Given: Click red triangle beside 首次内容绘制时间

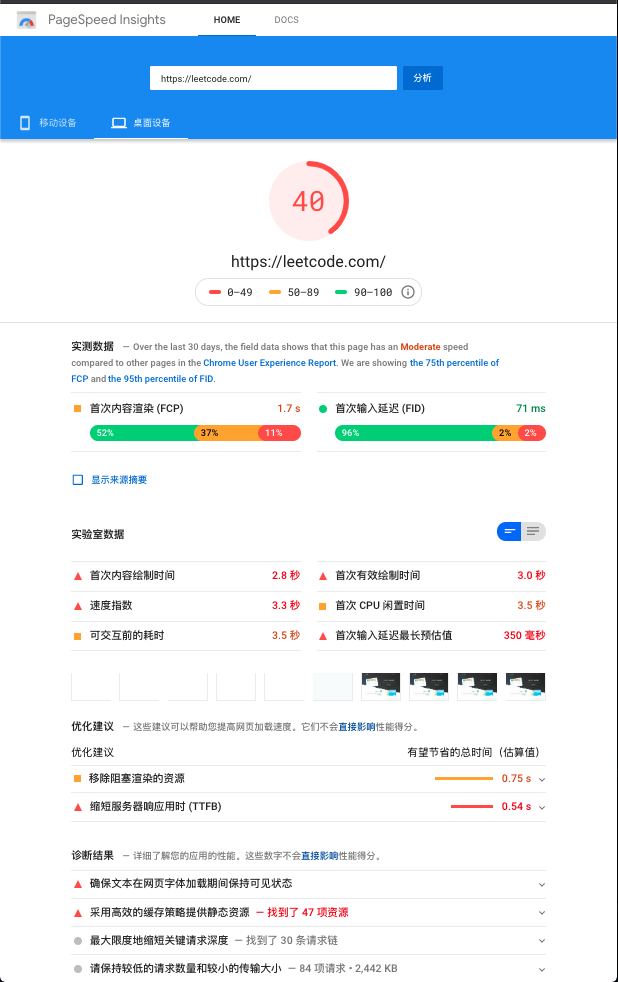Looking at the screenshot, I should [x=78, y=576].
